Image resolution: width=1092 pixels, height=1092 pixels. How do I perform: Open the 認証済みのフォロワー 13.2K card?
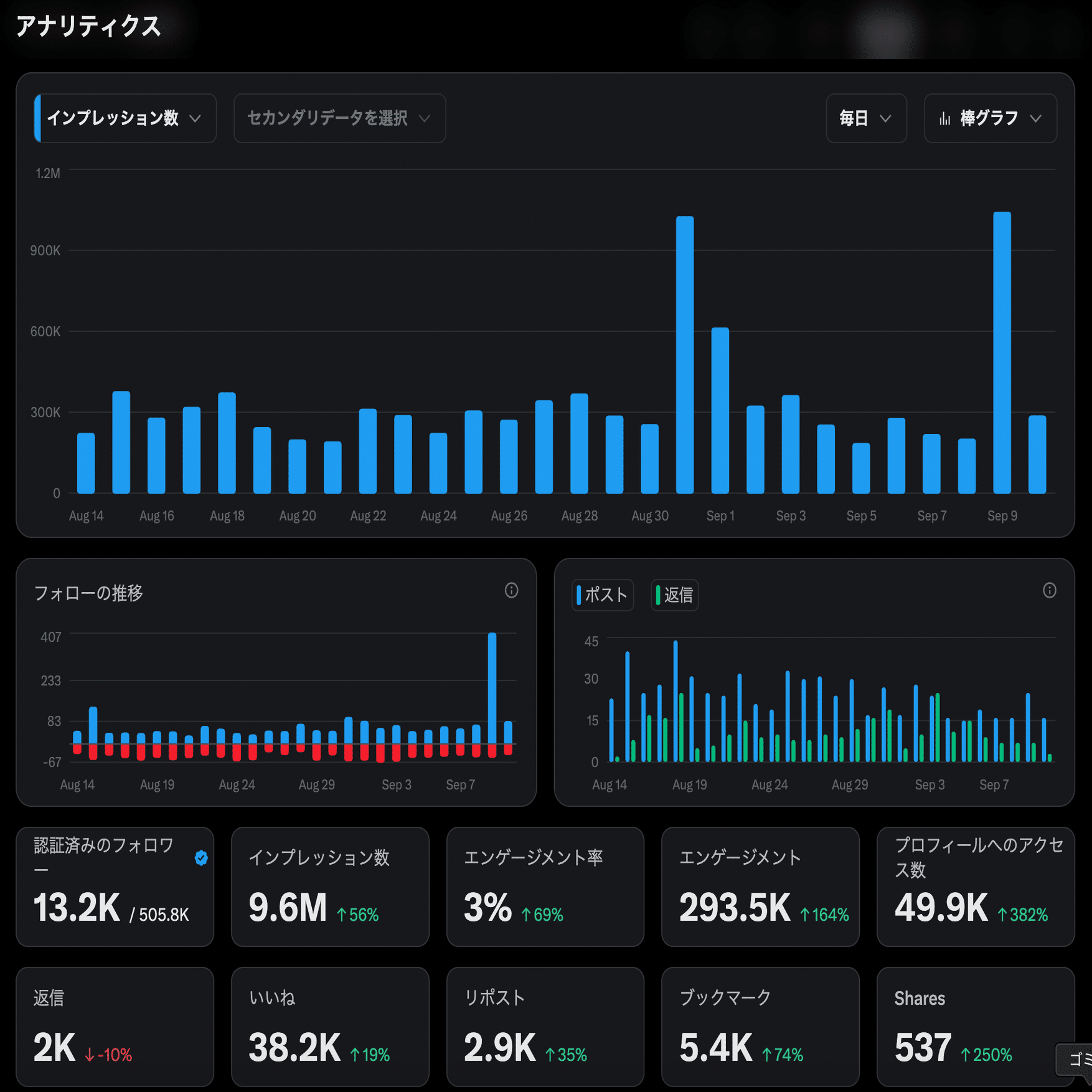[115, 887]
